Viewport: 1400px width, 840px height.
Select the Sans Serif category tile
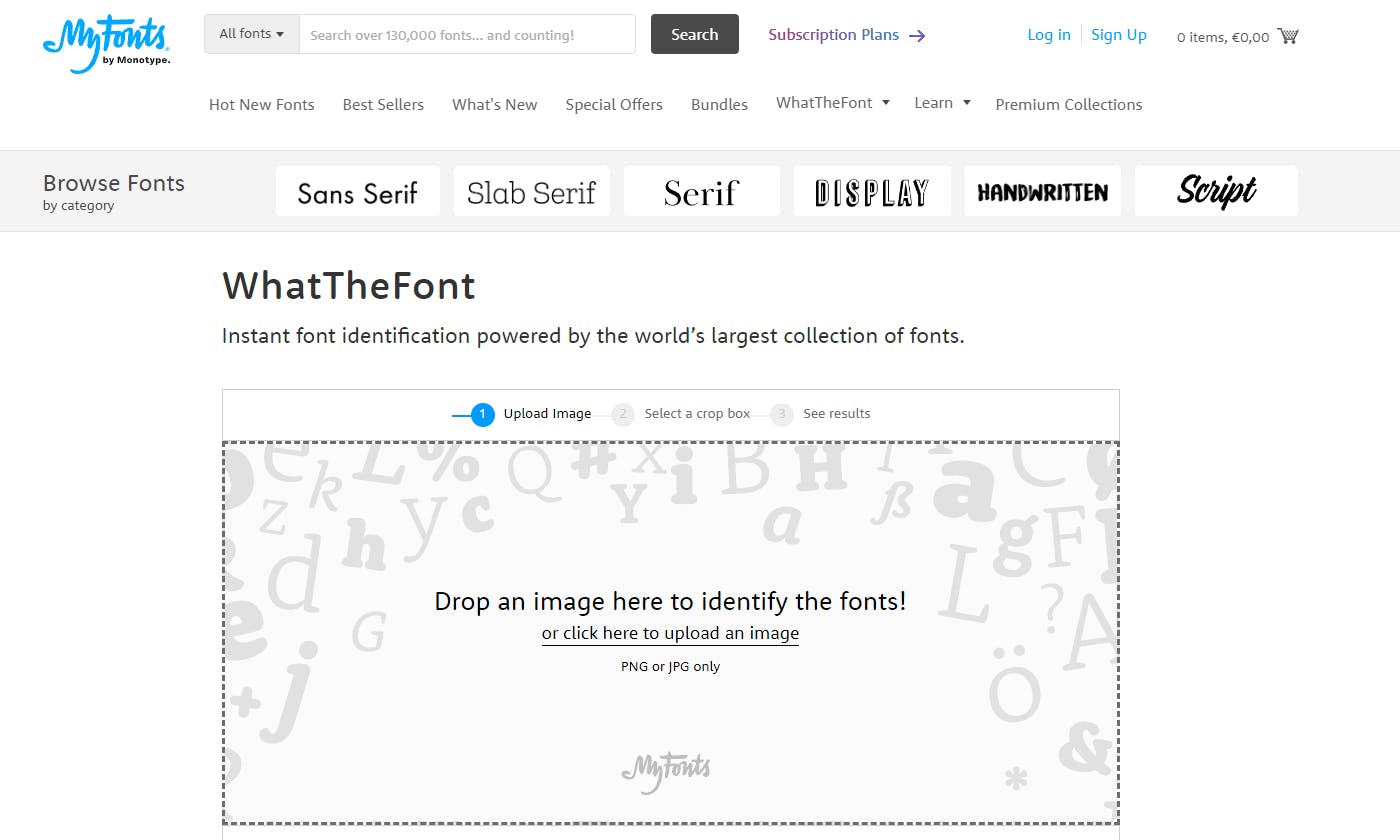[357, 192]
